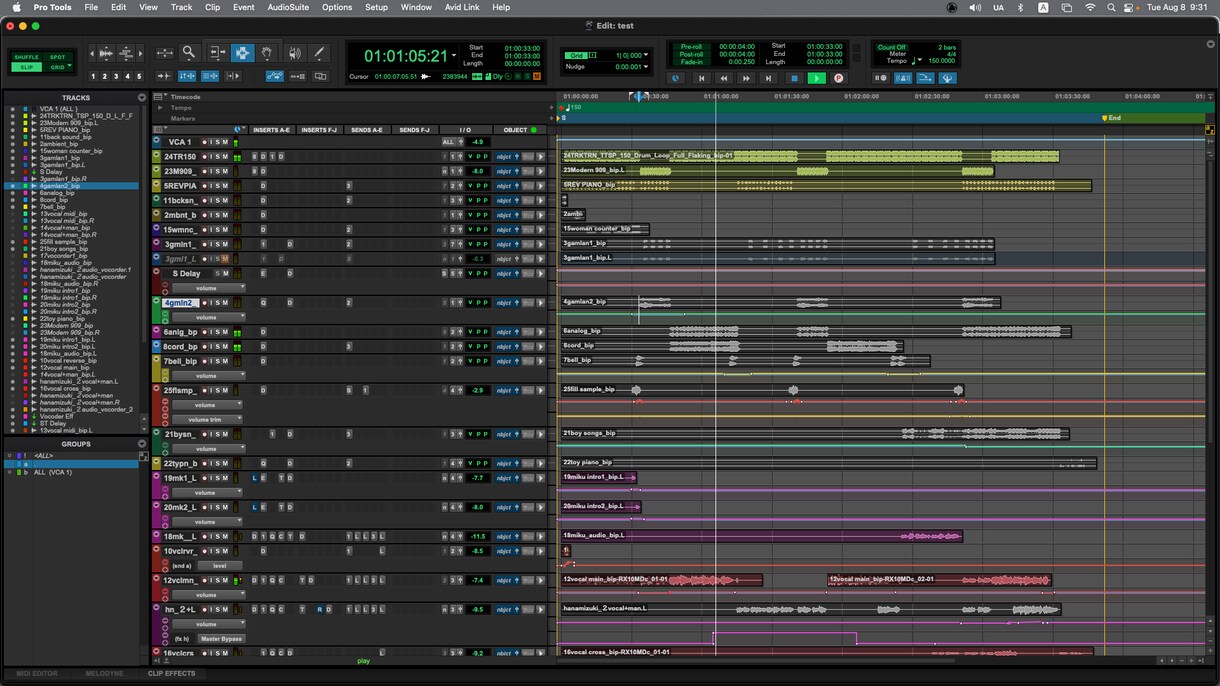Click the Record transport button
This screenshot has width=1220, height=686.
coord(838,78)
